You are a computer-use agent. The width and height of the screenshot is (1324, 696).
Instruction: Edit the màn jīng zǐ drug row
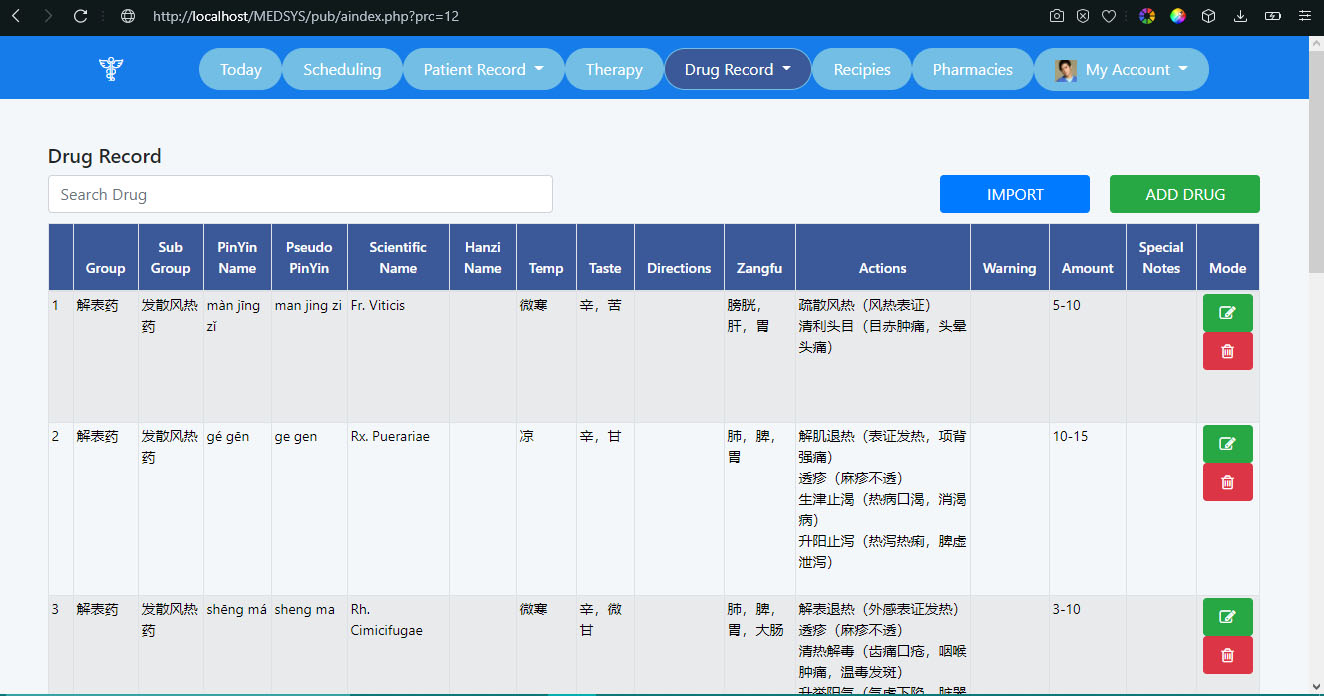click(1227, 313)
